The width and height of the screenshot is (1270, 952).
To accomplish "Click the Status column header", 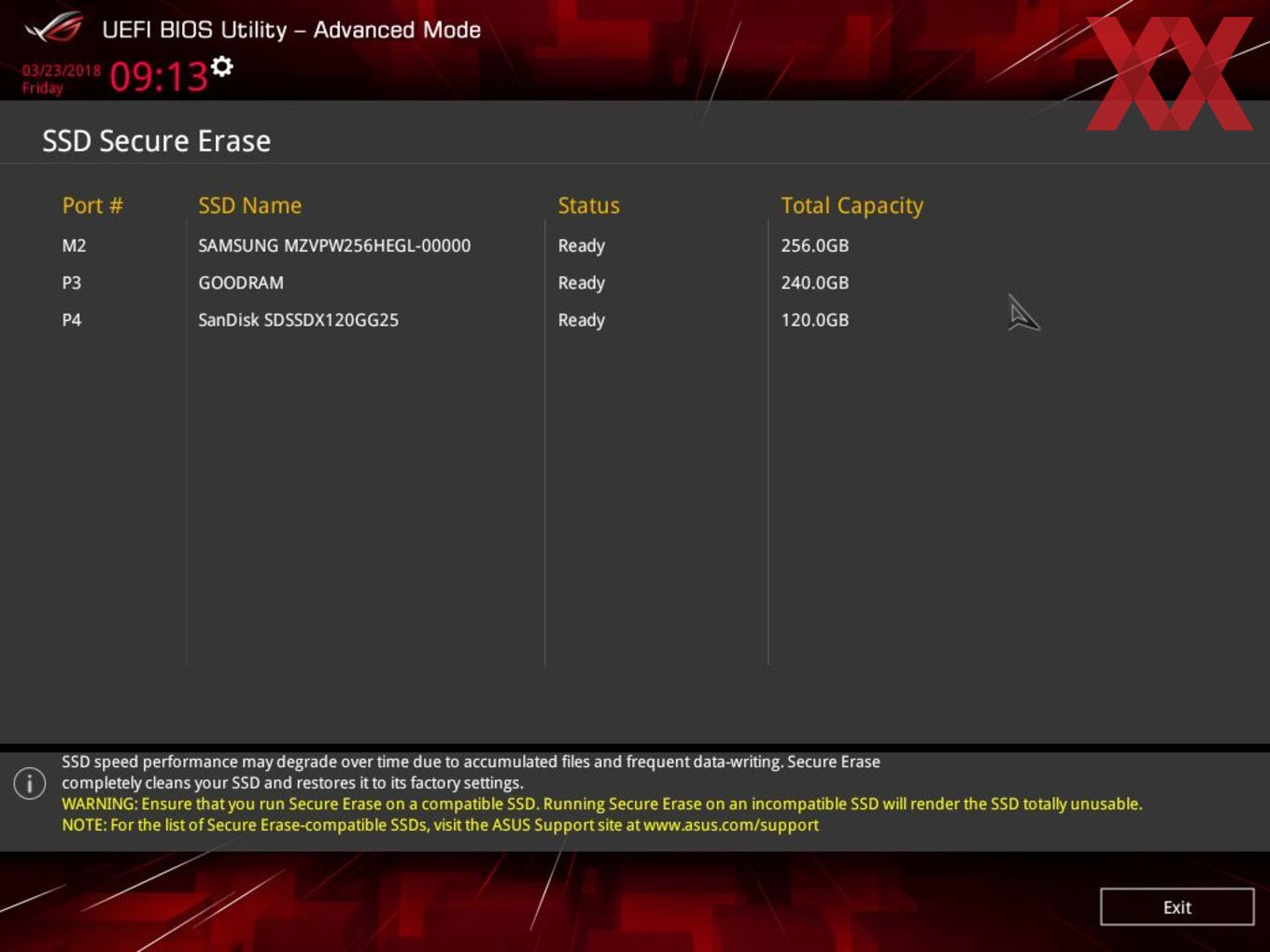I will coord(588,205).
